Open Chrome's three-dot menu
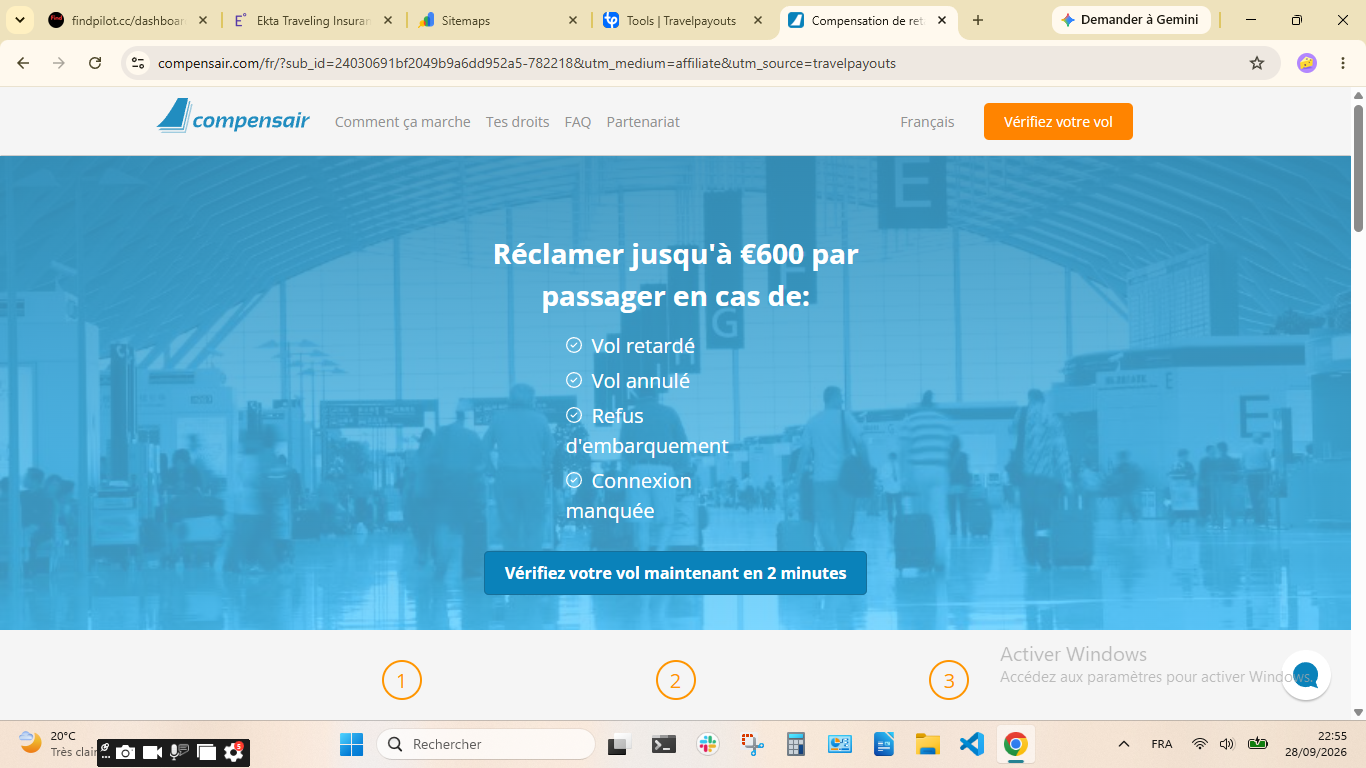The width and height of the screenshot is (1366, 768). (x=1341, y=63)
